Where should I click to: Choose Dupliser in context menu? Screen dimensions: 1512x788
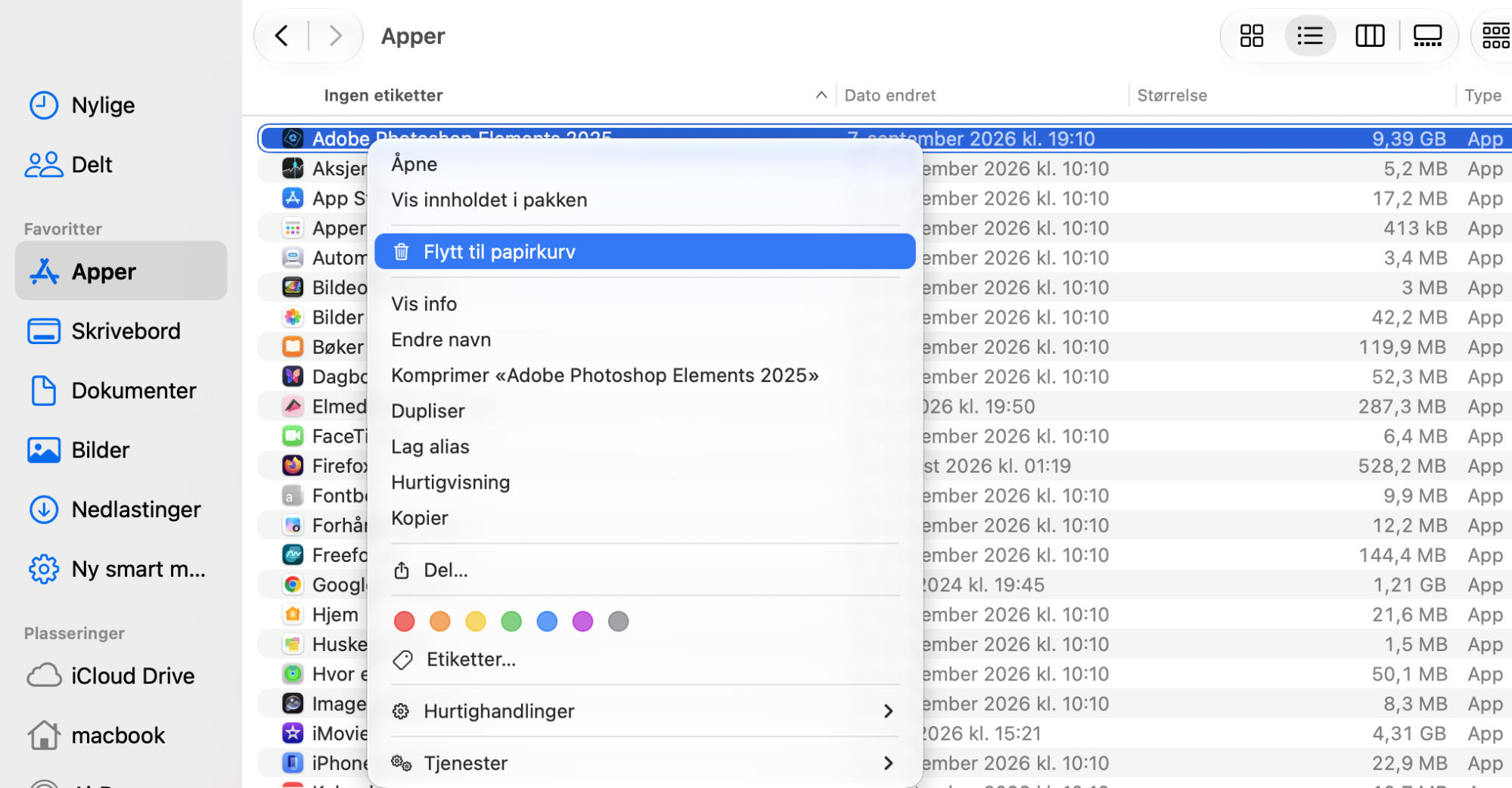(x=645, y=411)
